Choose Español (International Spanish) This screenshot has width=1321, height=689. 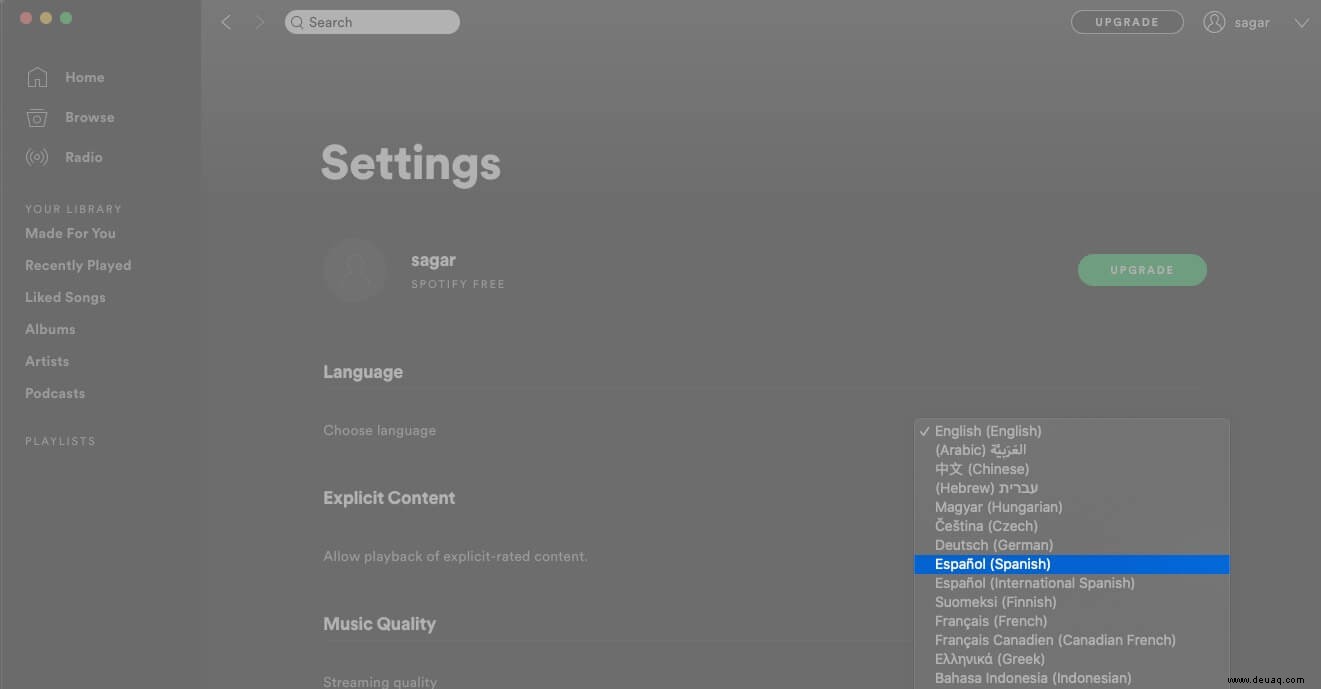point(1072,583)
